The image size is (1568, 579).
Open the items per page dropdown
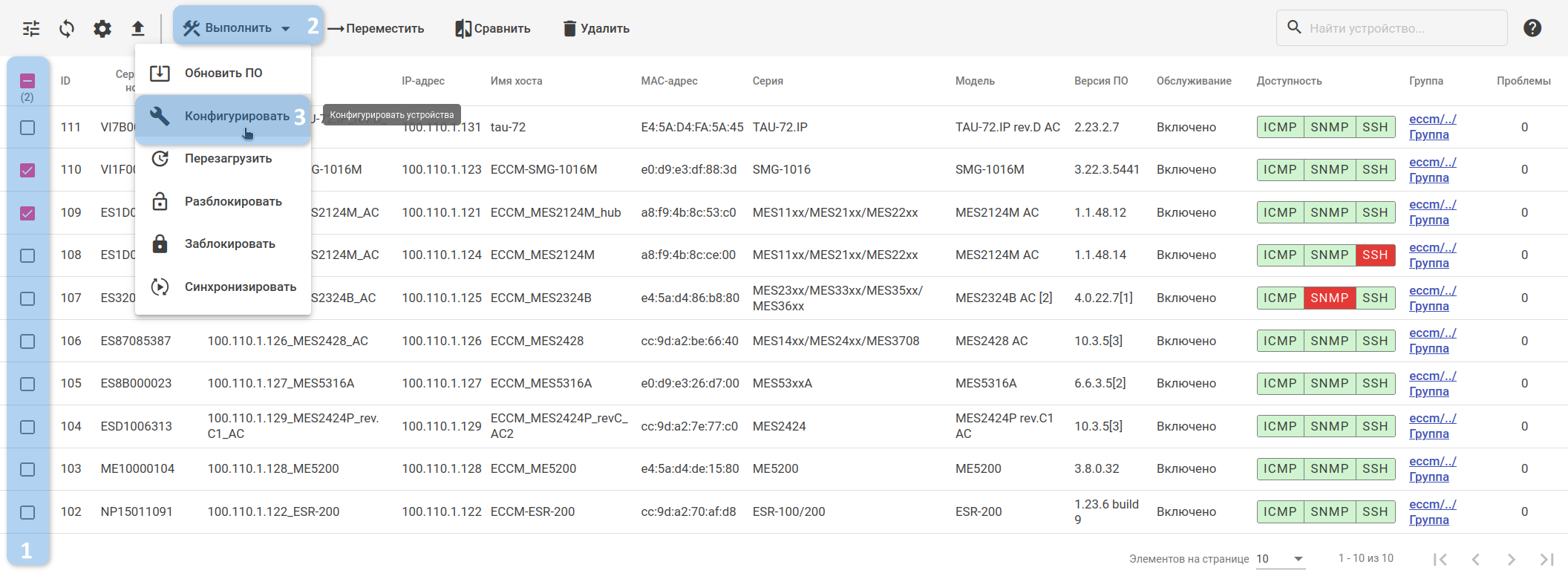[x=1280, y=559]
